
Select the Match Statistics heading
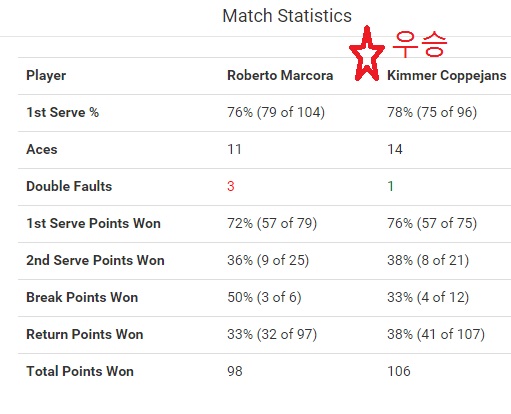[287, 16]
